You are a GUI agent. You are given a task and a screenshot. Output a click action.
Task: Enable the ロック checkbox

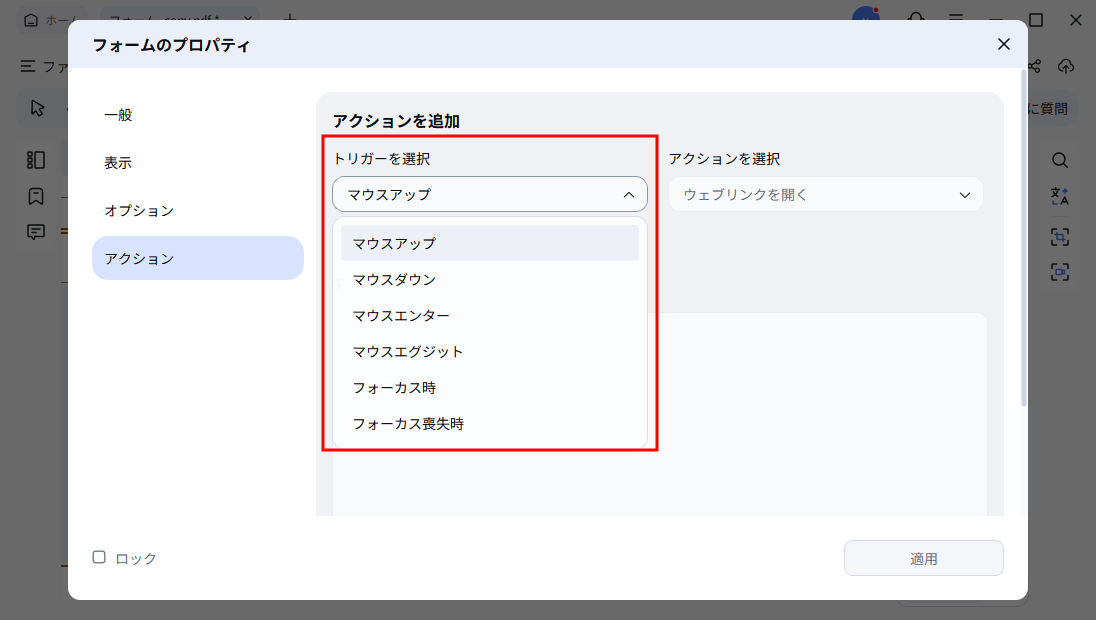coord(98,557)
